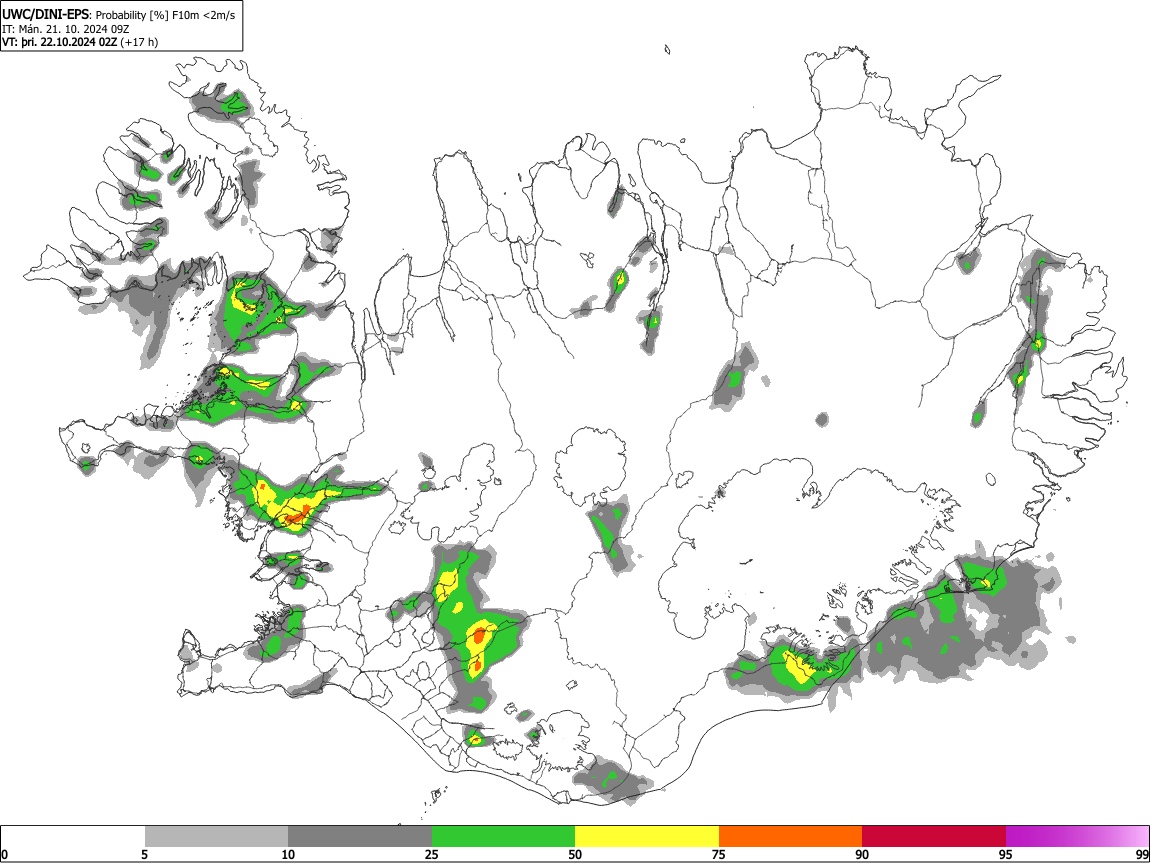Click the dark gray 10-25% legend swatch
Screen dimensions: 1150x863
click(360, 837)
